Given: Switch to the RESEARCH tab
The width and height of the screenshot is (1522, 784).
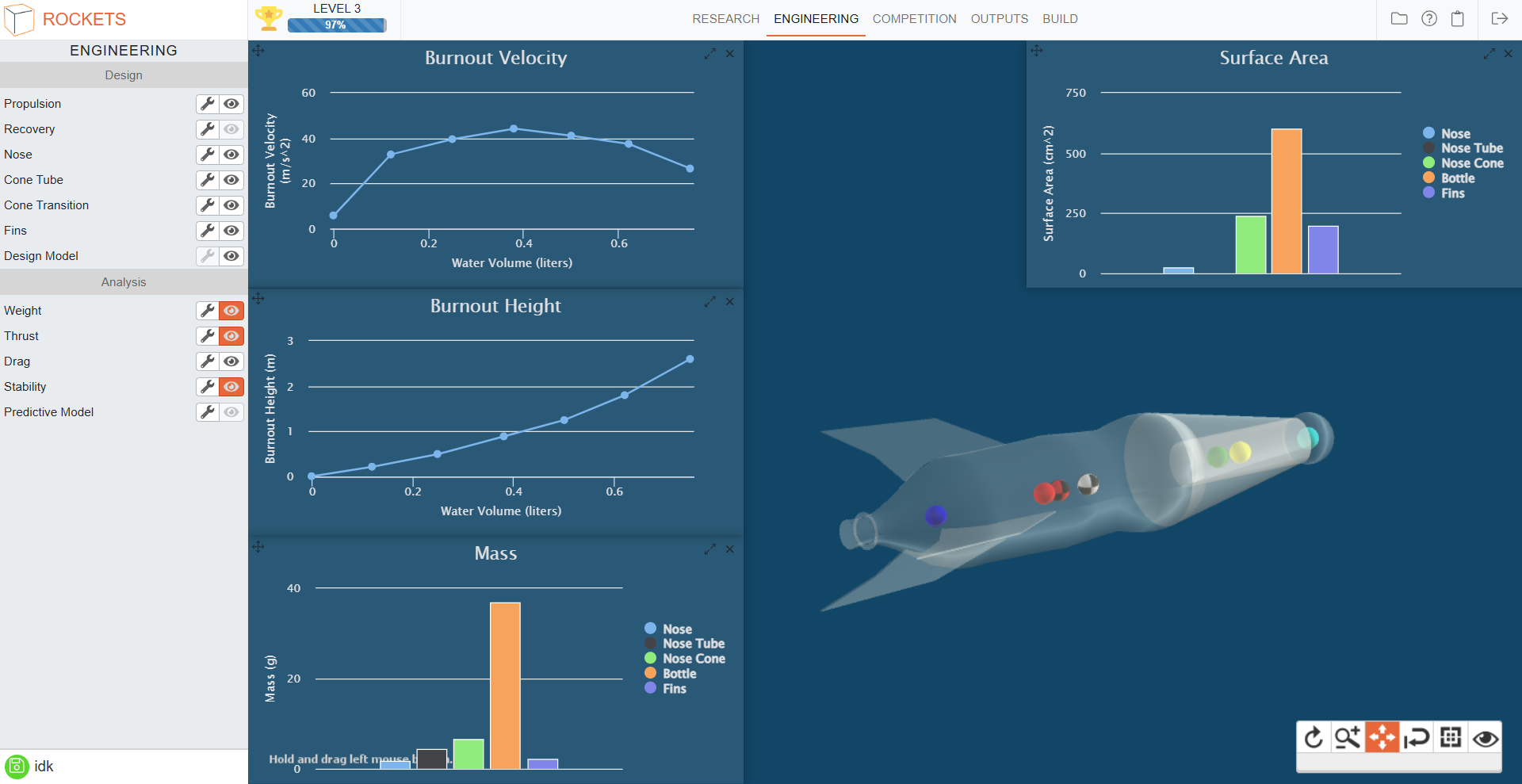Looking at the screenshot, I should point(725,19).
